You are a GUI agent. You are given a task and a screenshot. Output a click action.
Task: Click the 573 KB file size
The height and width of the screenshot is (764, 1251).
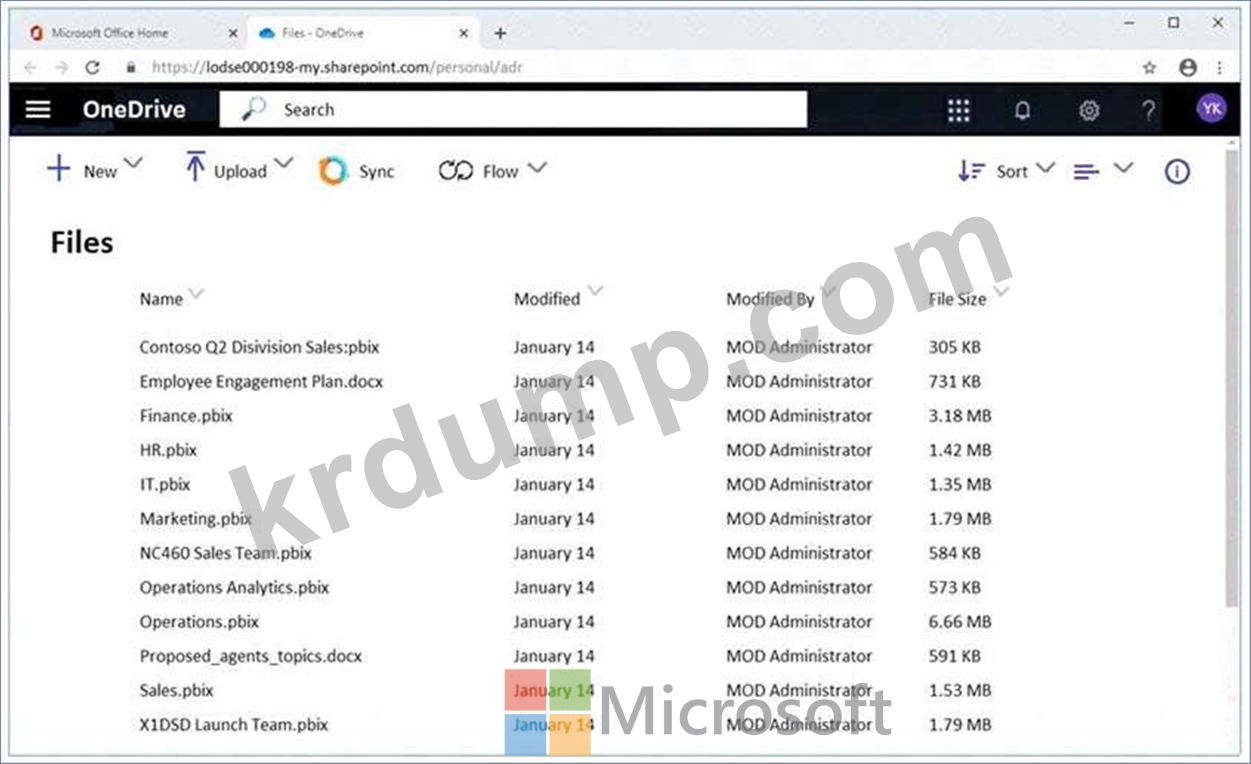point(955,587)
